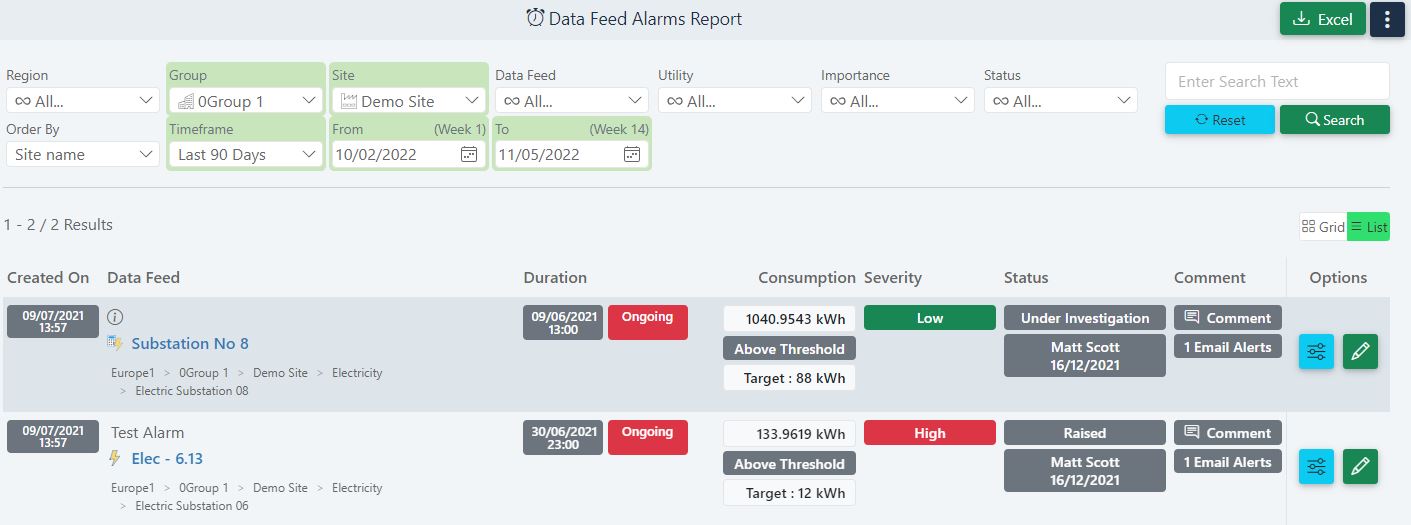Click Ongoing badge in Substation No 8 row
This screenshot has height=525, width=1411.
click(x=648, y=322)
